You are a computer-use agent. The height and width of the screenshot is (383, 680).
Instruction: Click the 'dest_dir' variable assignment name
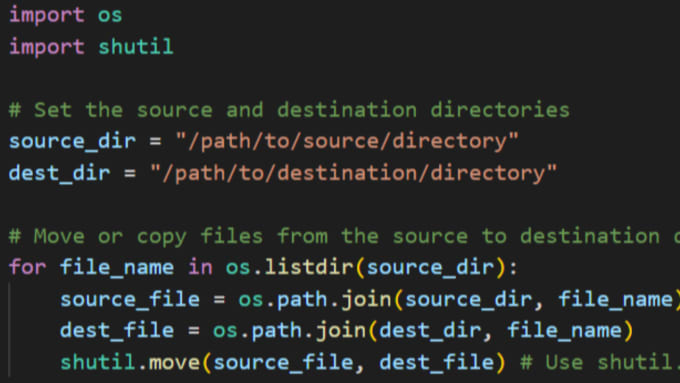(59, 173)
